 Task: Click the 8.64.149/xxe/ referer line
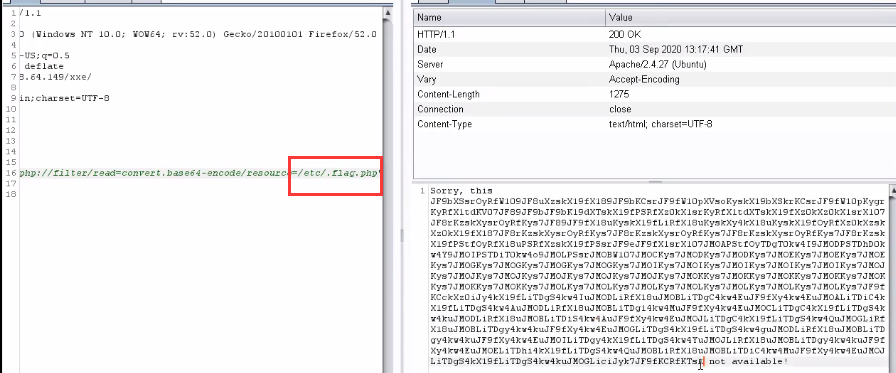55,77
